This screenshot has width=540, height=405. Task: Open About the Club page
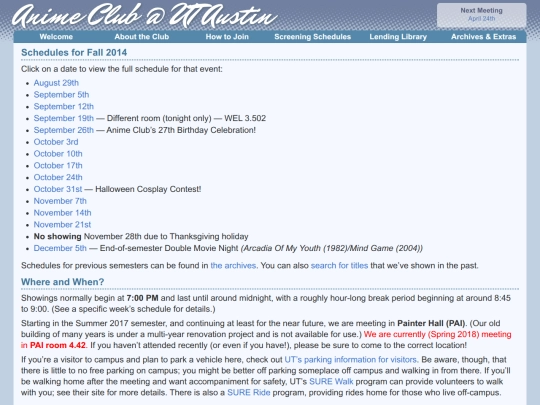142,37
